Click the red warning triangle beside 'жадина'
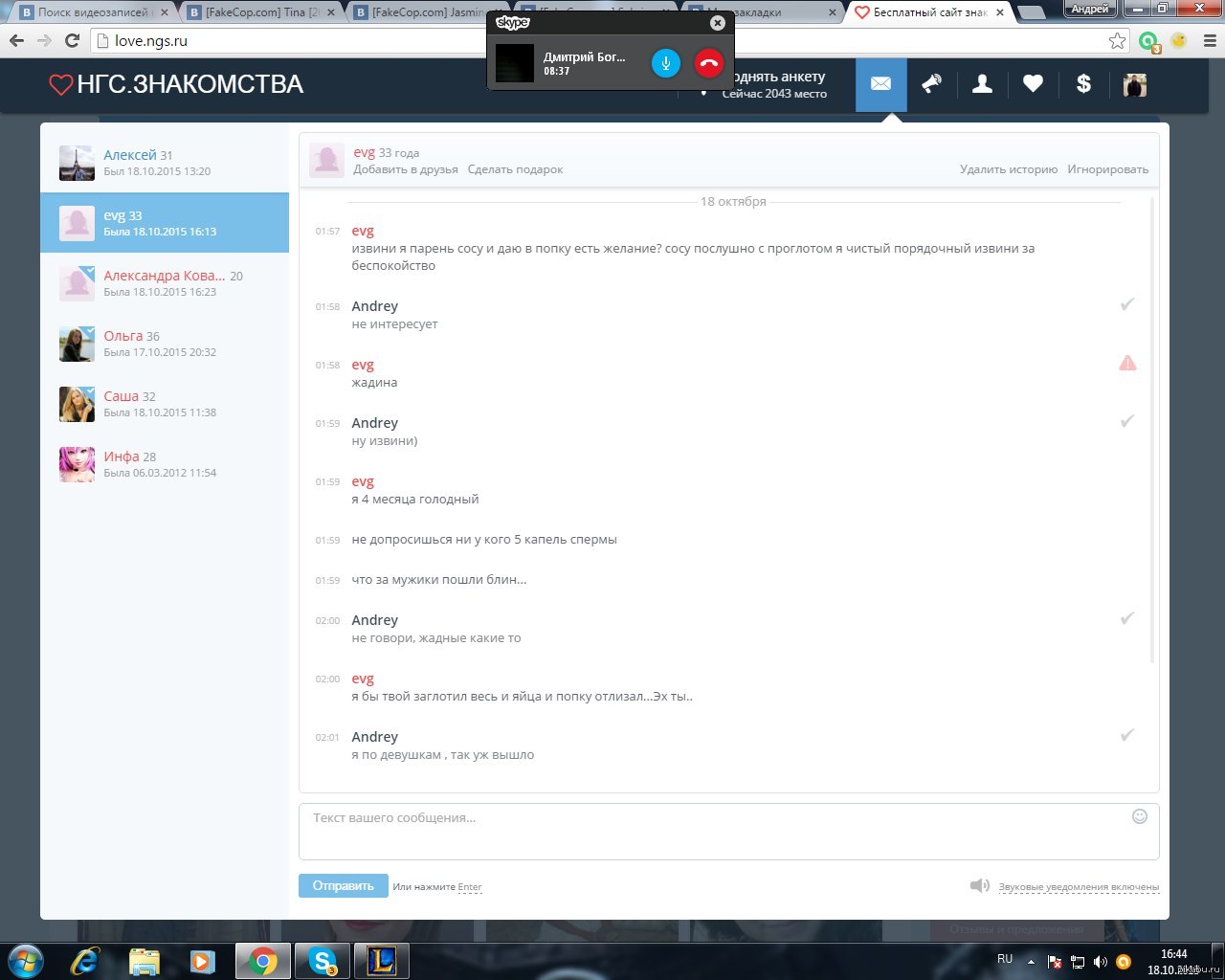 pos(1127,363)
